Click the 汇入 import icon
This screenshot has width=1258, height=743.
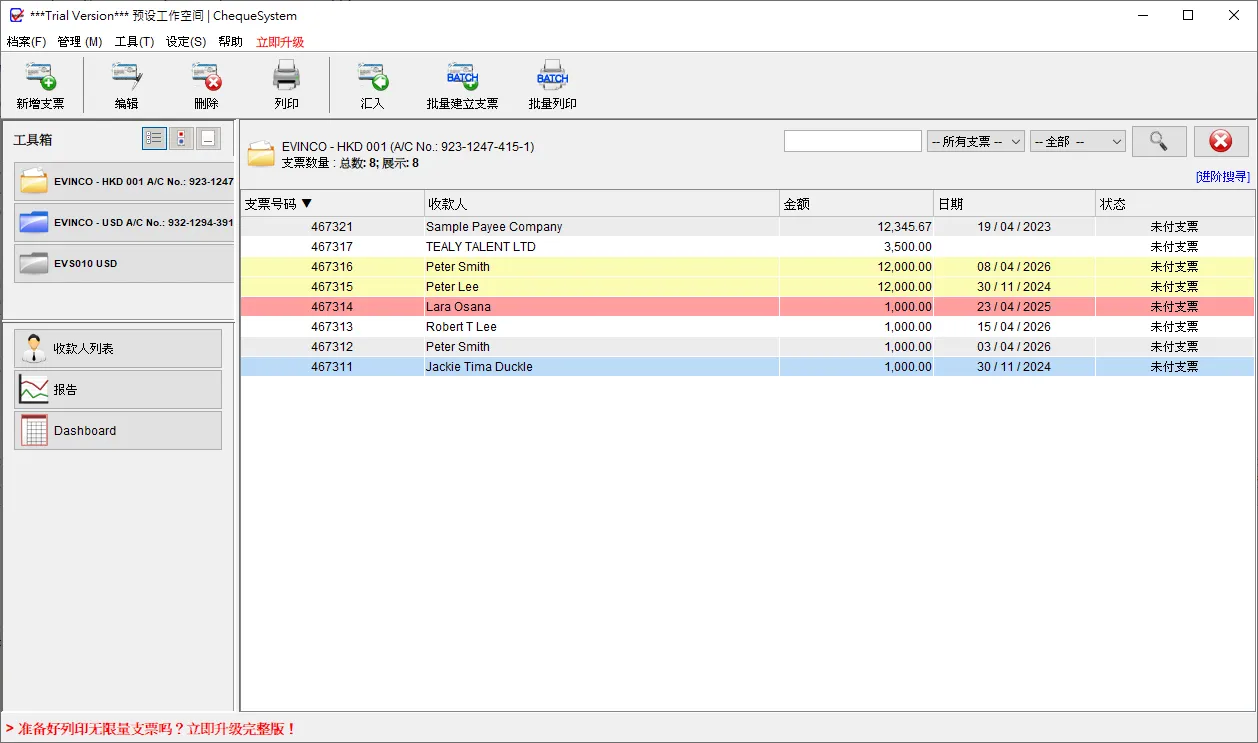click(372, 77)
